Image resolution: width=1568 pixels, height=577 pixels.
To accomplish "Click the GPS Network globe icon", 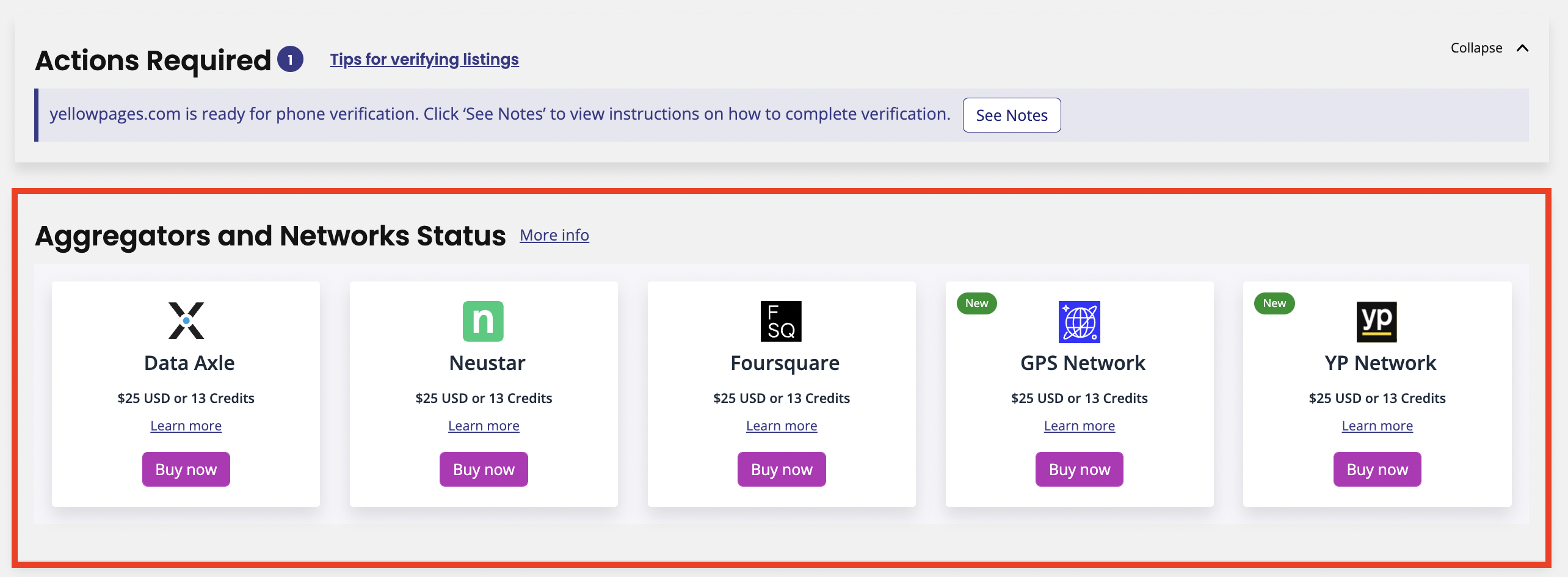I will [1079, 322].
